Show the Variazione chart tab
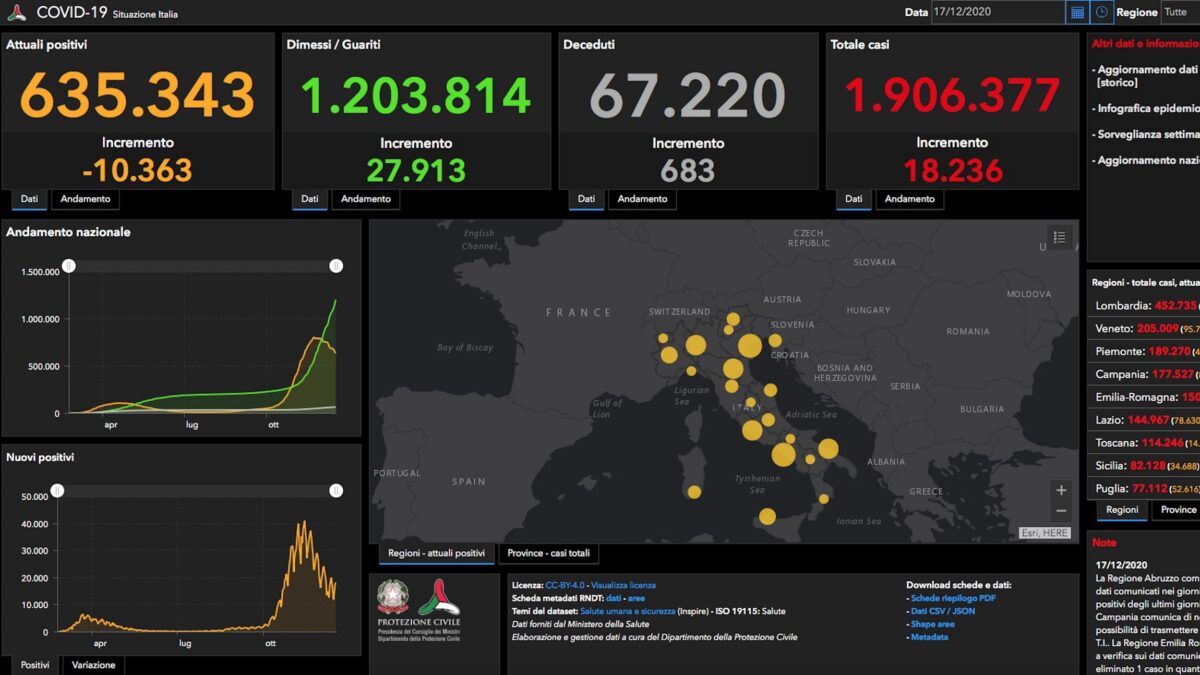Screen dimensions: 1200x675 (x=92, y=665)
